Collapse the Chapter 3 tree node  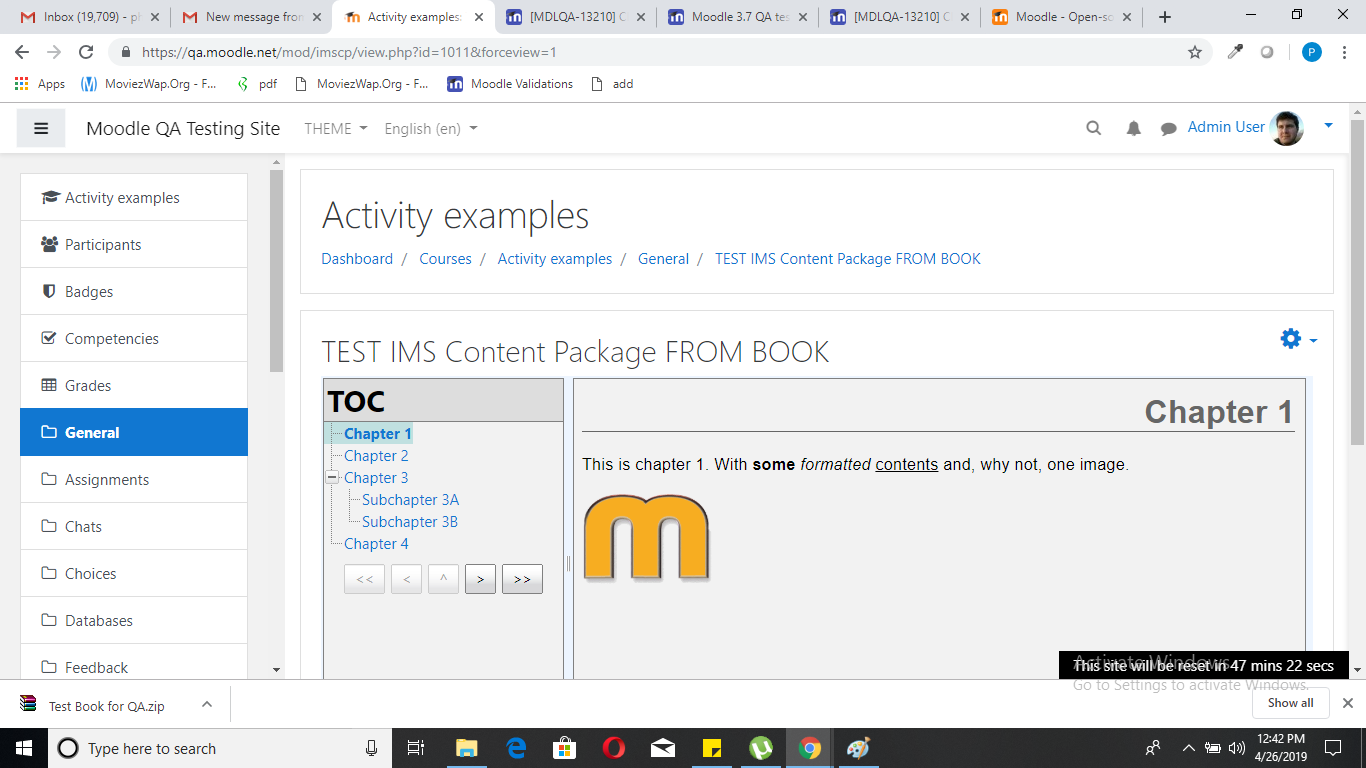(x=332, y=478)
